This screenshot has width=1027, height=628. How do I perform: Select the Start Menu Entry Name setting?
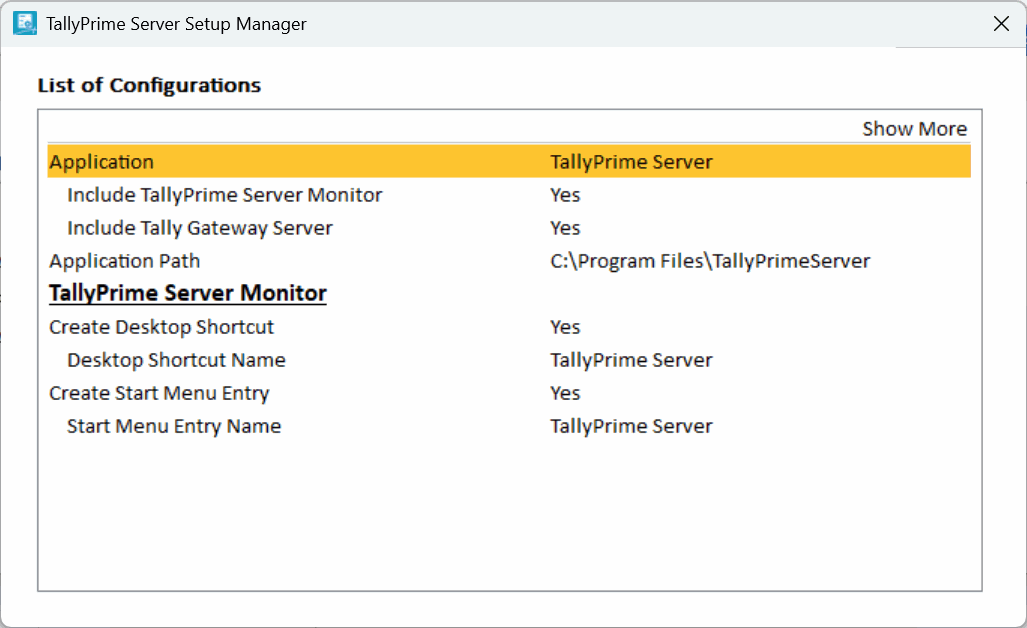click(x=174, y=426)
